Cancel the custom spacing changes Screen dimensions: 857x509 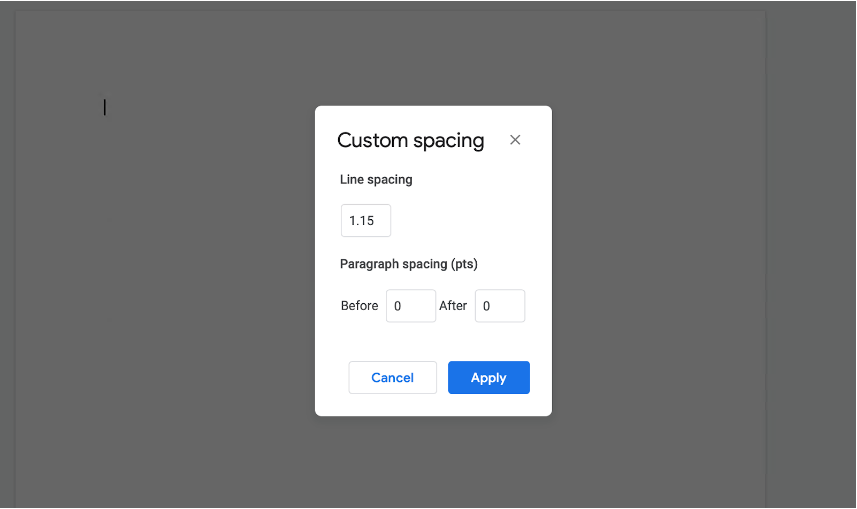[x=392, y=377]
